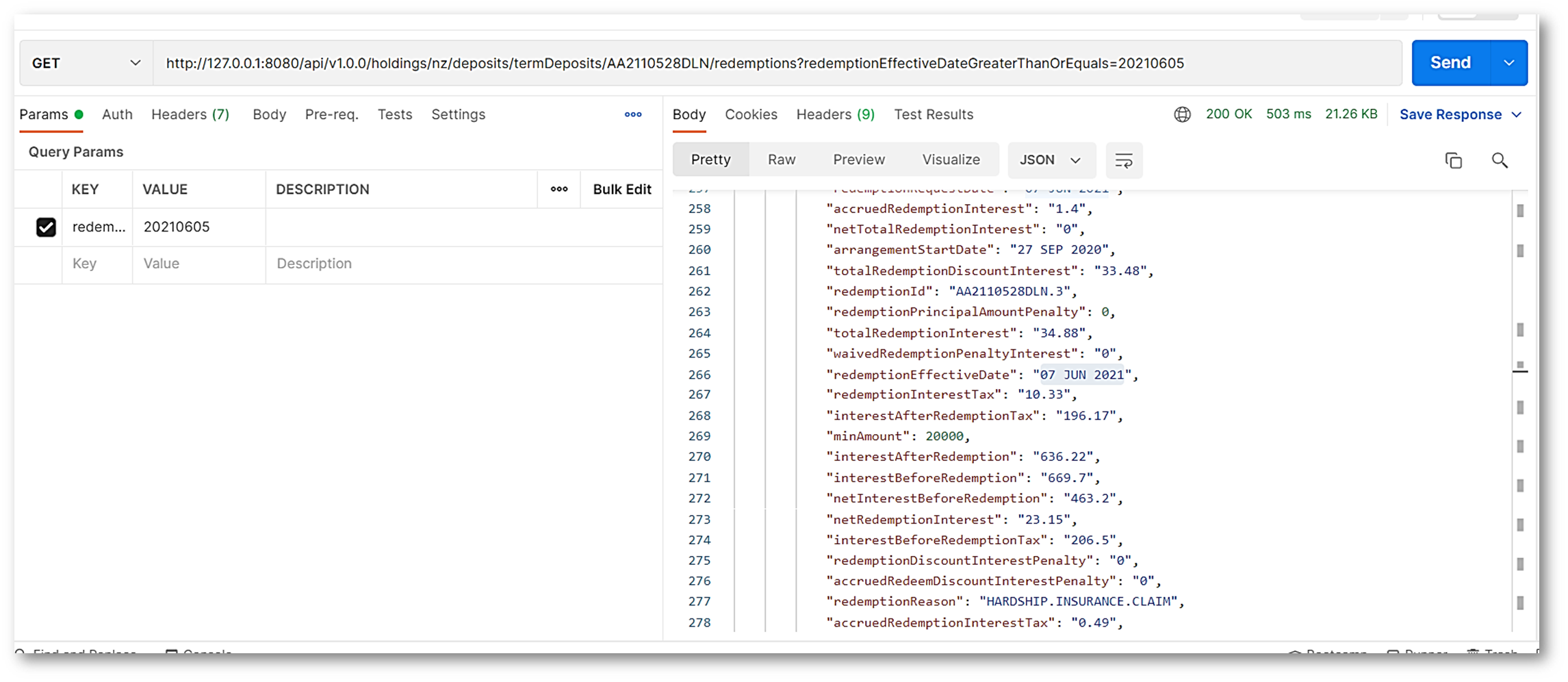Toggle word wrap for response lines
1568x682 pixels.
pos(1123,160)
